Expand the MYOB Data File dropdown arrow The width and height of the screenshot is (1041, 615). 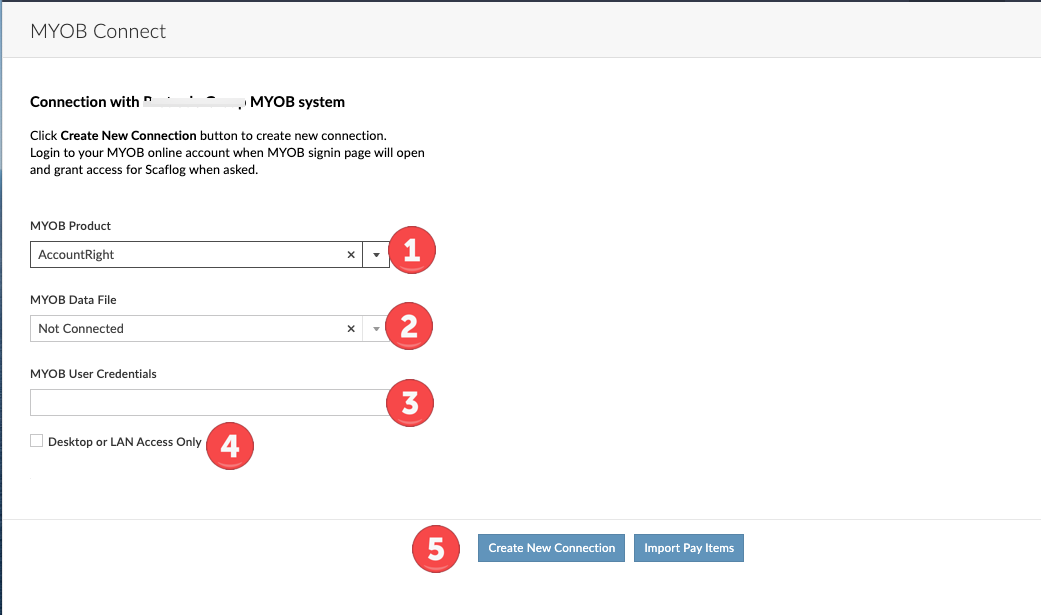pos(376,329)
